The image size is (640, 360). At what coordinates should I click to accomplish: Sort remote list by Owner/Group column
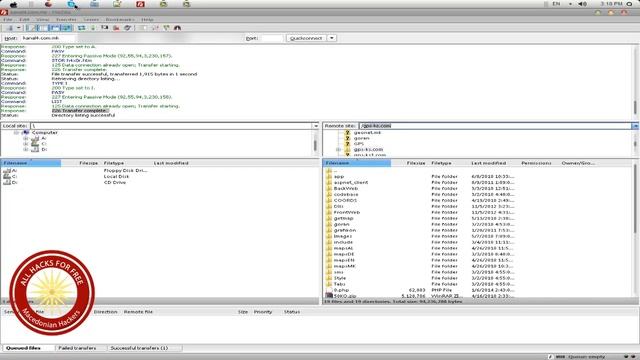578,163
